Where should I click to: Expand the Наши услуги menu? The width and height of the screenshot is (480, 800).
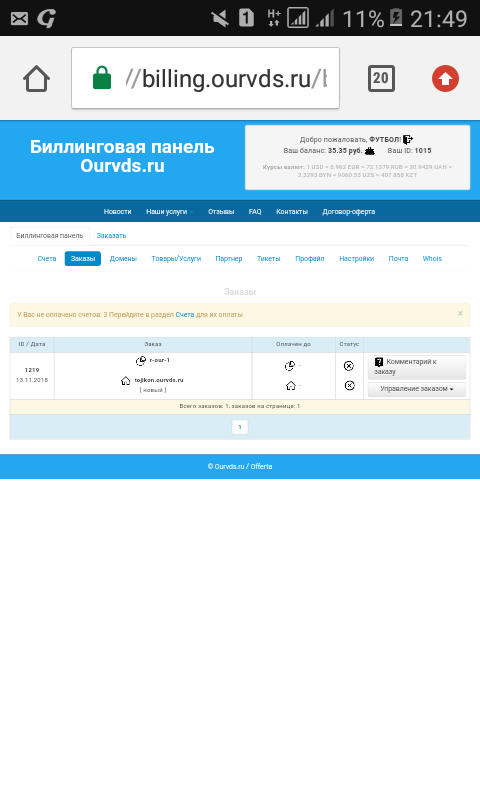click(x=169, y=212)
